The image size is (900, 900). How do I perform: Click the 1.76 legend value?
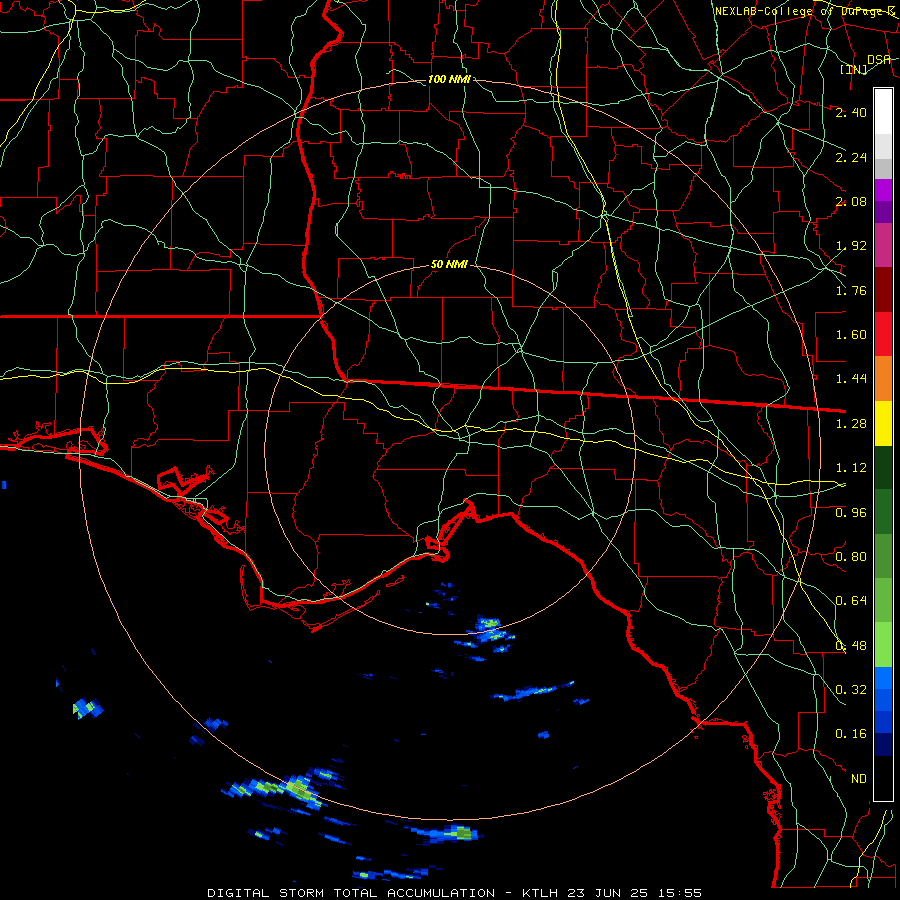coord(851,290)
